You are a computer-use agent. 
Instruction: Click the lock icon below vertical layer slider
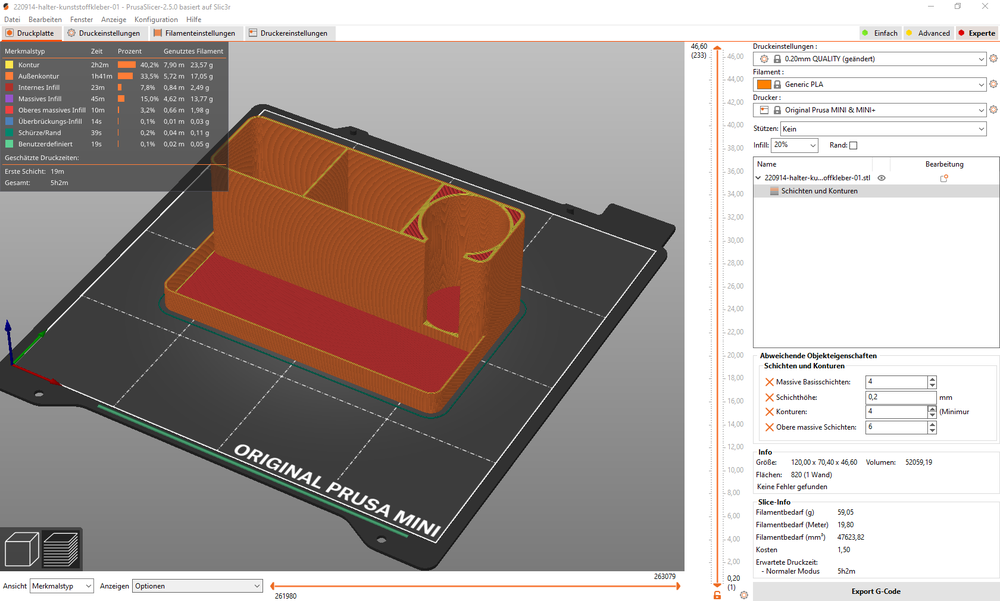point(716,595)
